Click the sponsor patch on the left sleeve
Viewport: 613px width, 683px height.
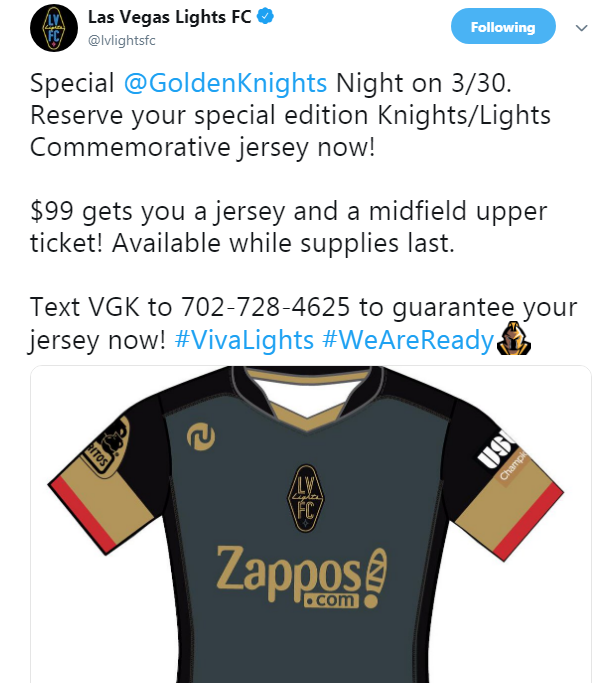[x=107, y=446]
